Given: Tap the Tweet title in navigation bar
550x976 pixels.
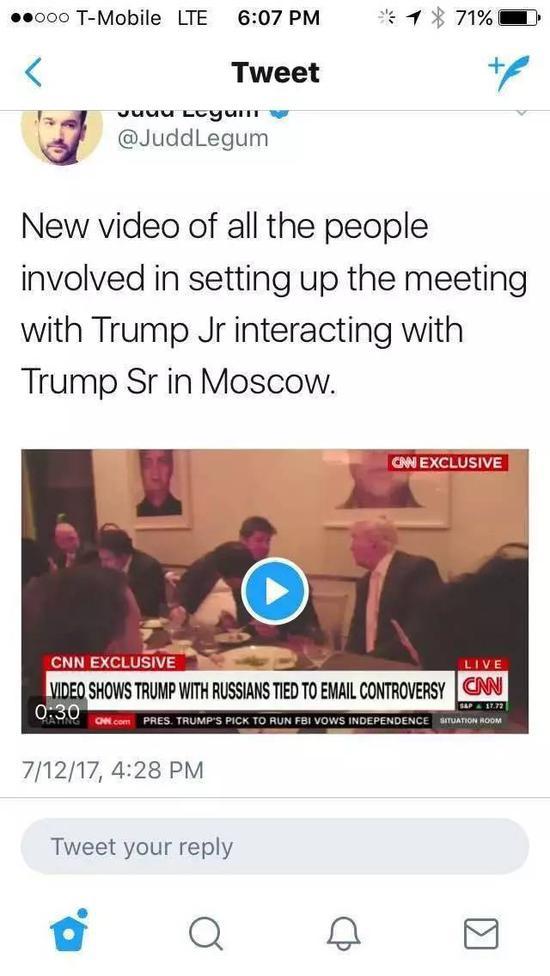Looking at the screenshot, I should point(275,72).
